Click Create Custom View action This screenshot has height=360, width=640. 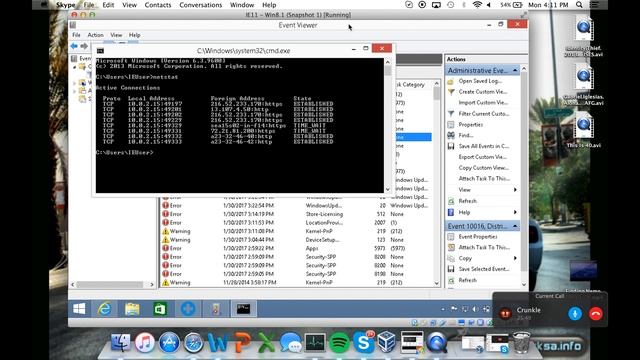pyautogui.click(x=482, y=92)
